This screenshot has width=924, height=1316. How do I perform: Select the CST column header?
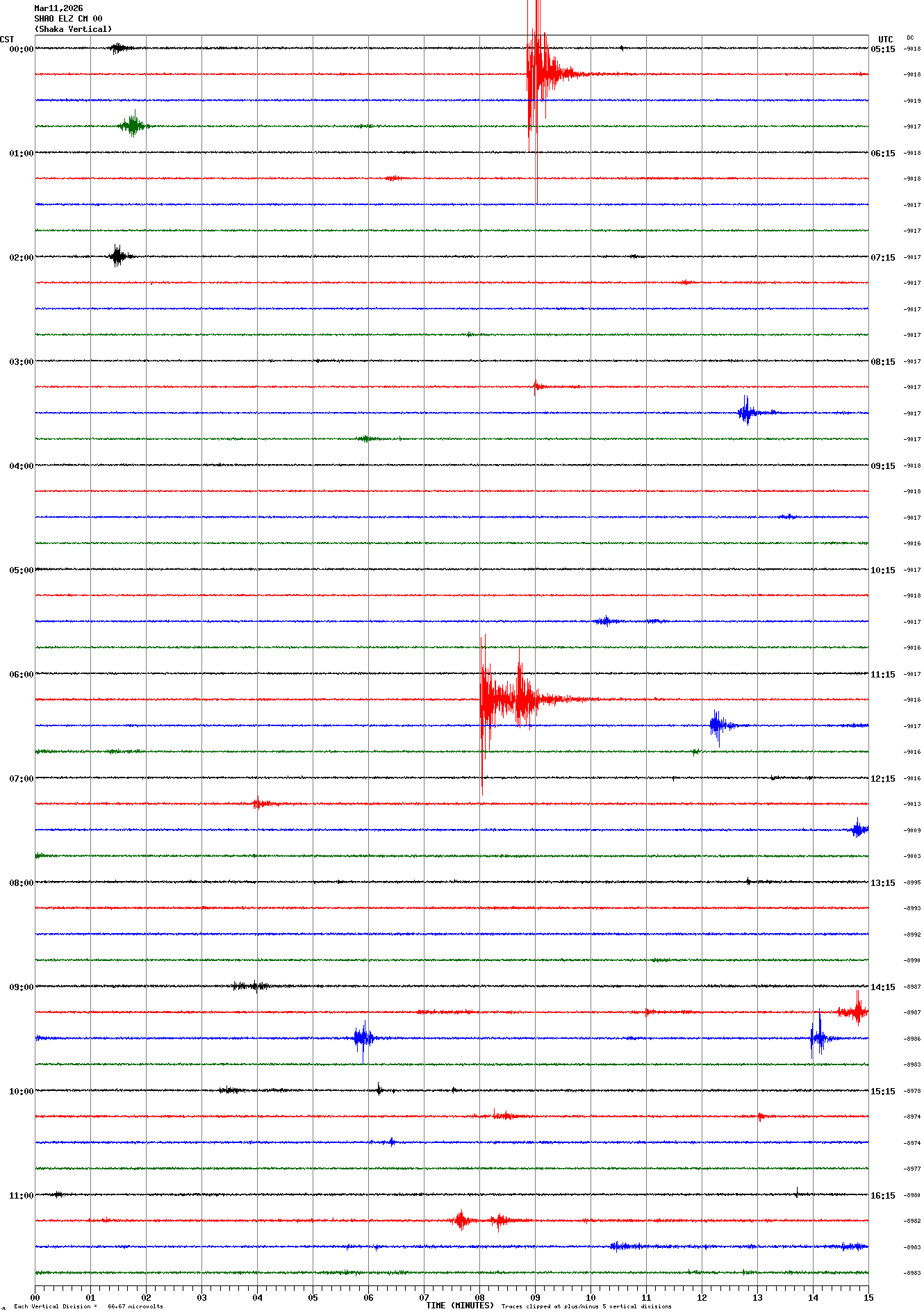tap(7, 40)
